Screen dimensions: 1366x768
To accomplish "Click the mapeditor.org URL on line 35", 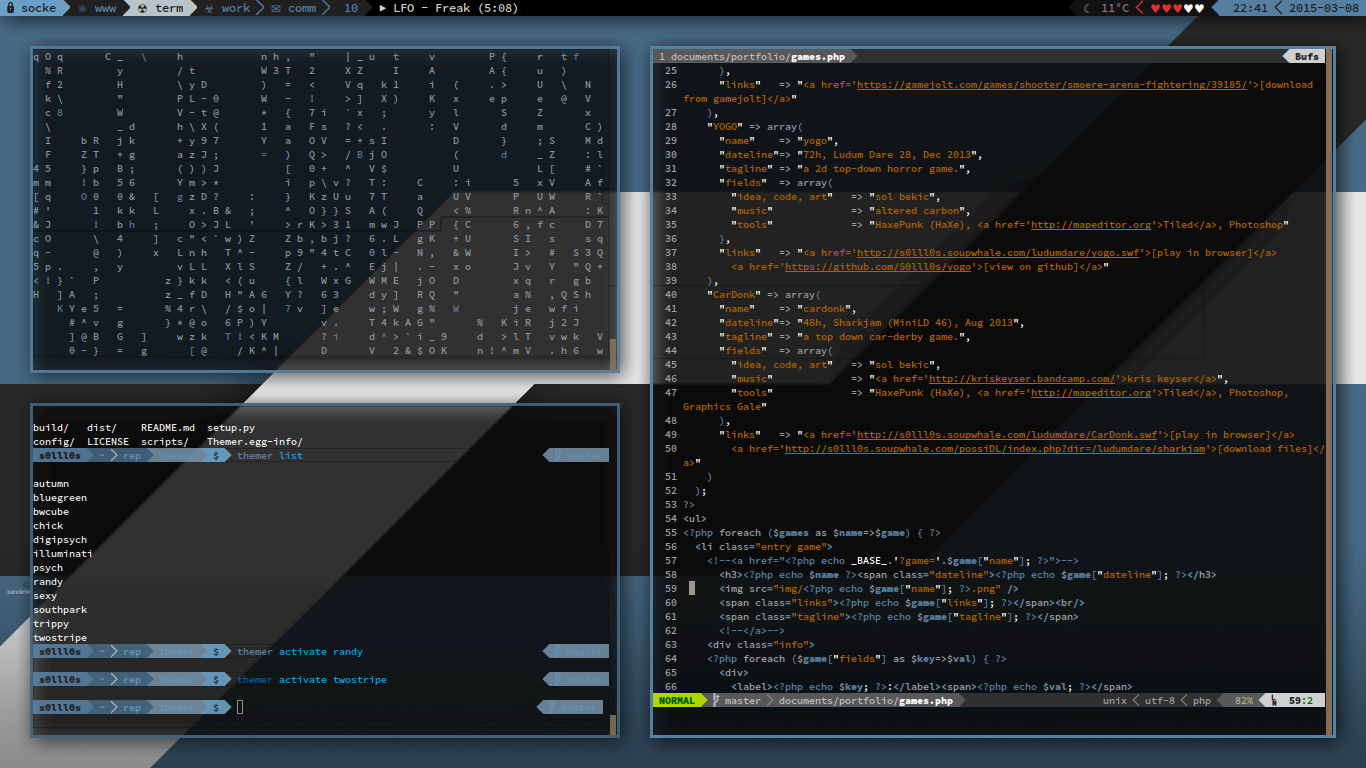I will click(x=1090, y=225).
